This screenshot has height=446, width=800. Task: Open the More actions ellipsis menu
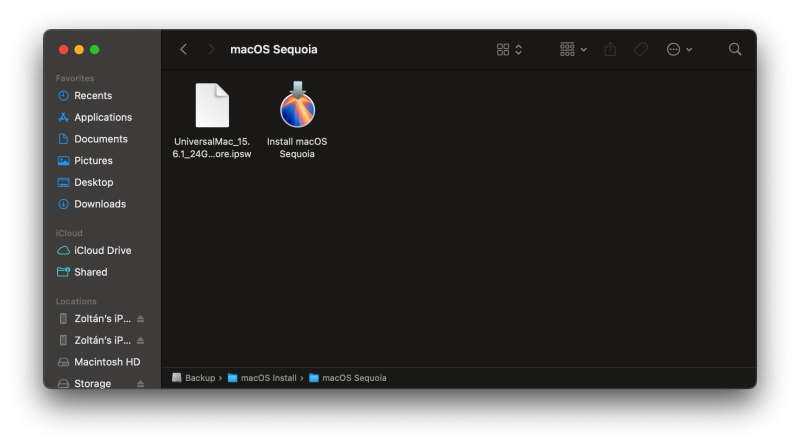pyautogui.click(x=679, y=49)
